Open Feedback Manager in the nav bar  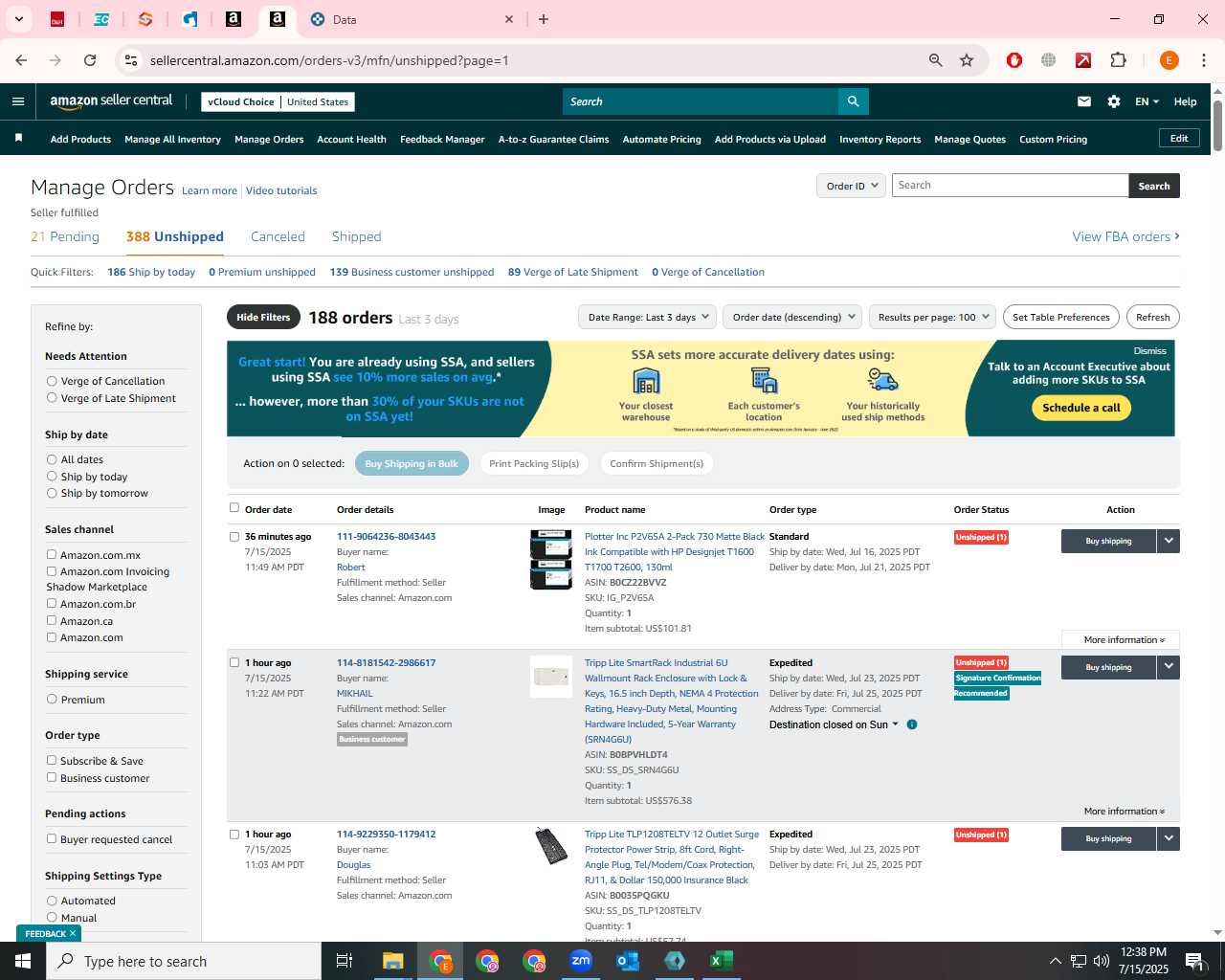click(442, 139)
